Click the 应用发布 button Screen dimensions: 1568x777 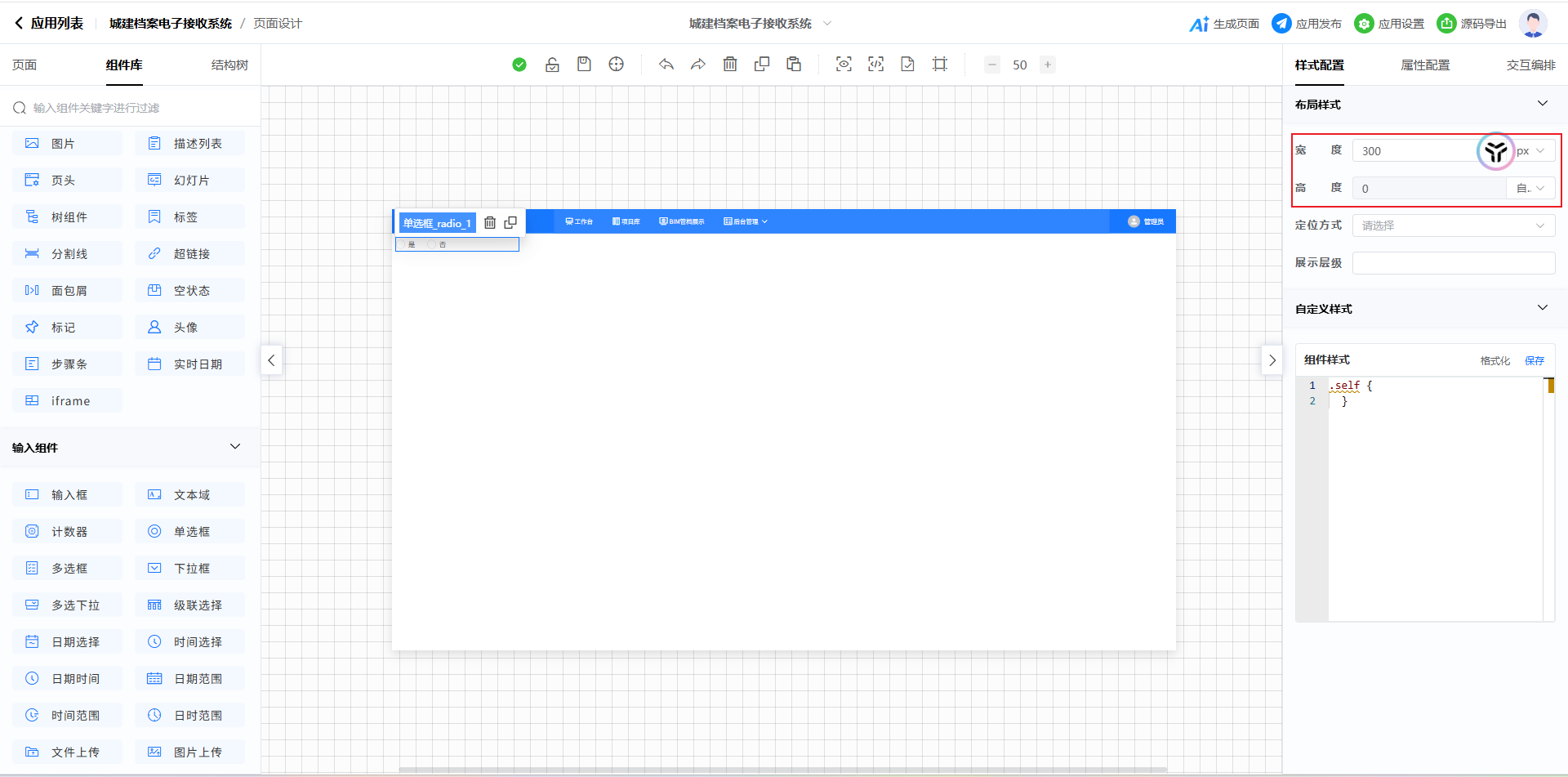[x=1307, y=24]
